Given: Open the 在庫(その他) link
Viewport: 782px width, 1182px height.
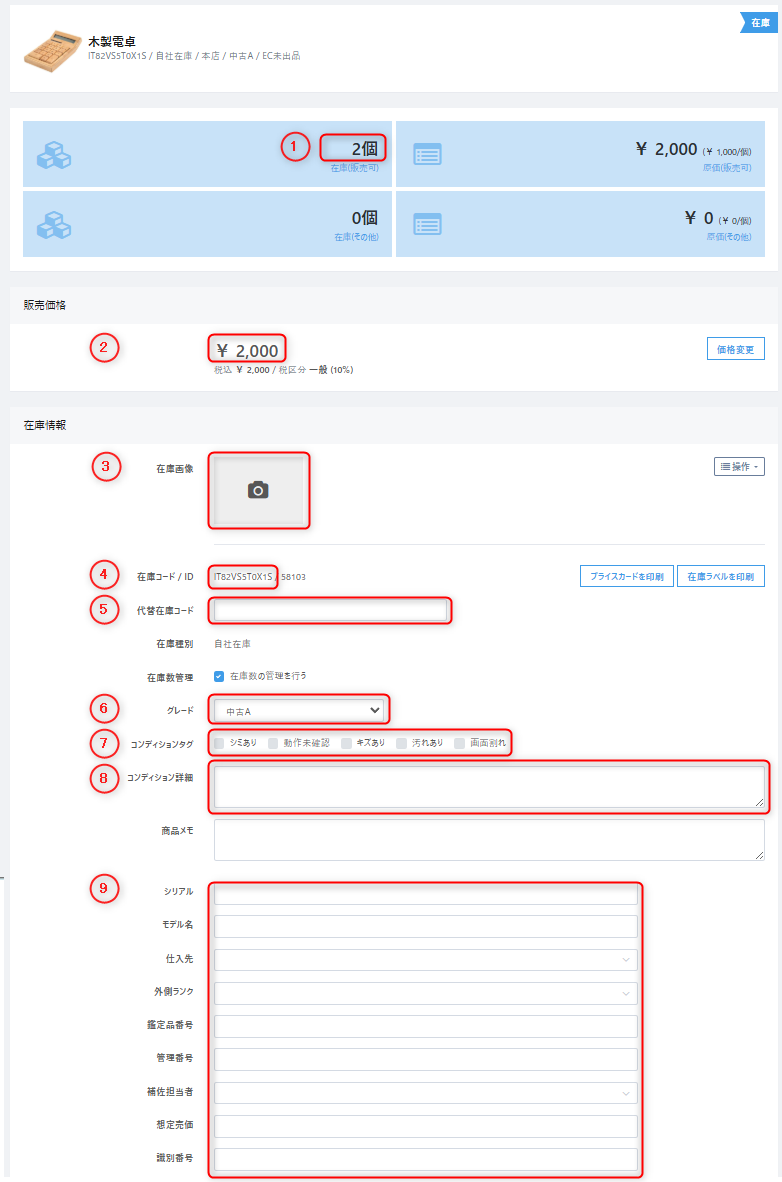Looking at the screenshot, I should 356,237.
